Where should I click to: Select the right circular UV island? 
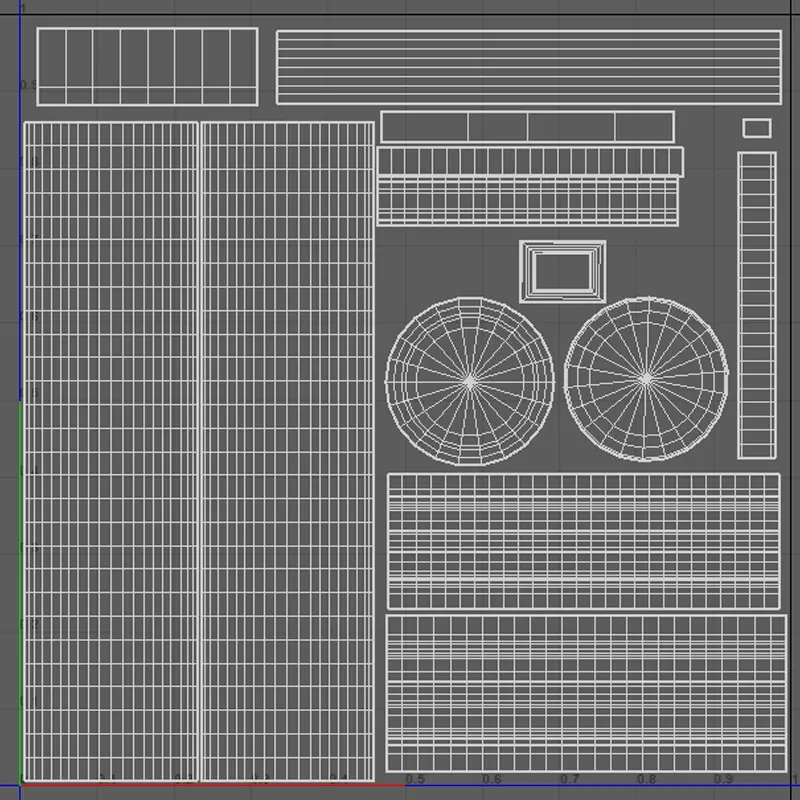tap(646, 379)
